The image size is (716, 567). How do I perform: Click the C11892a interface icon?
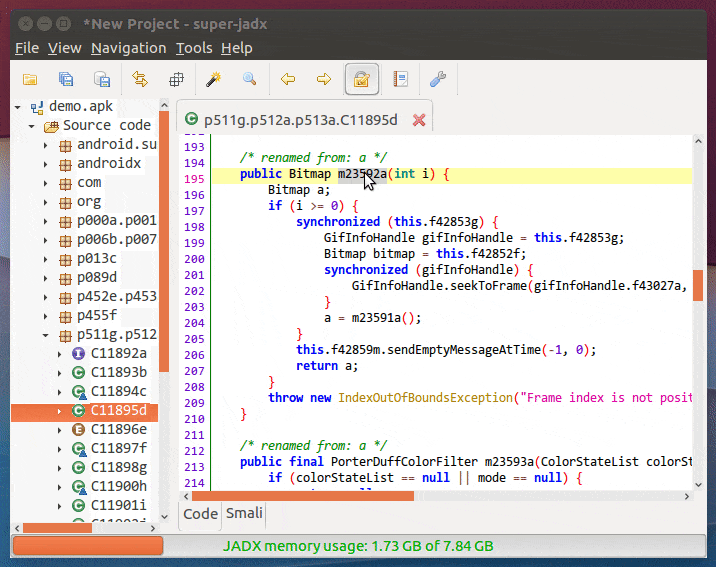click(x=79, y=354)
